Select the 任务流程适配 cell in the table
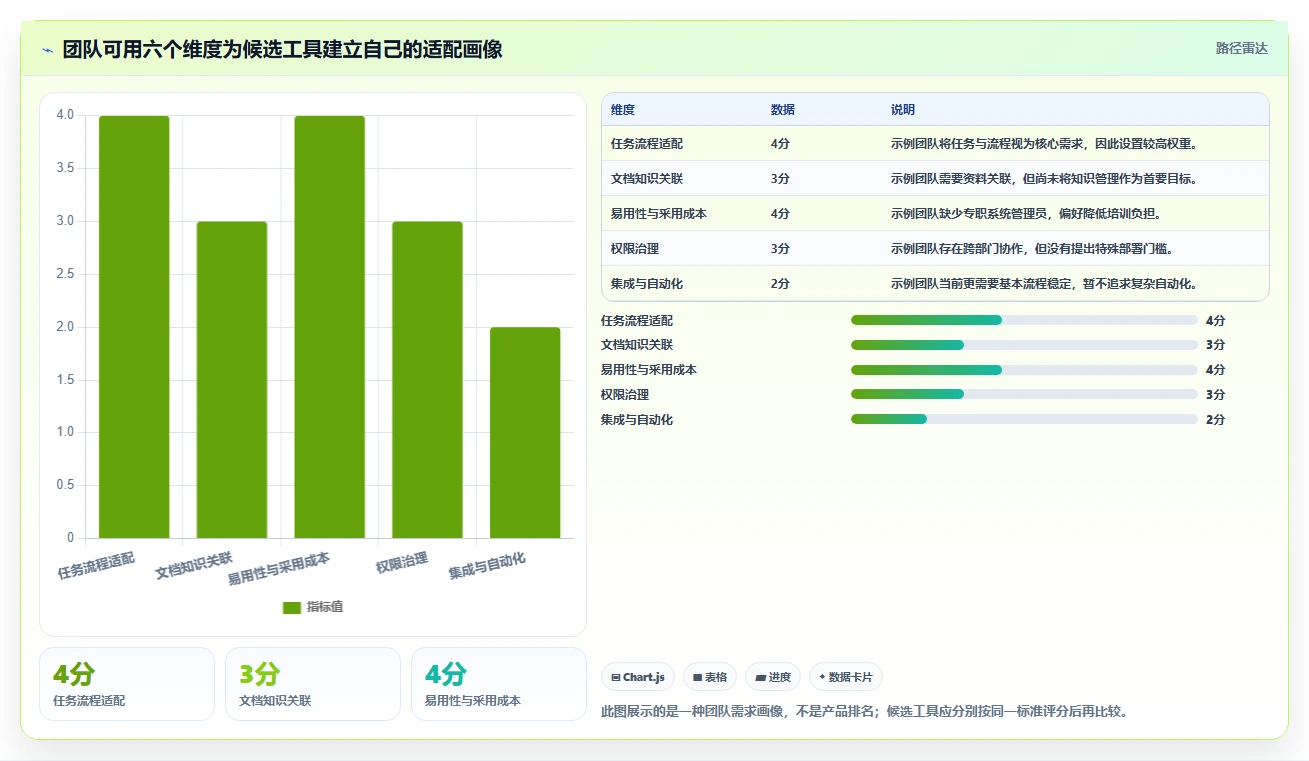 (x=647, y=144)
